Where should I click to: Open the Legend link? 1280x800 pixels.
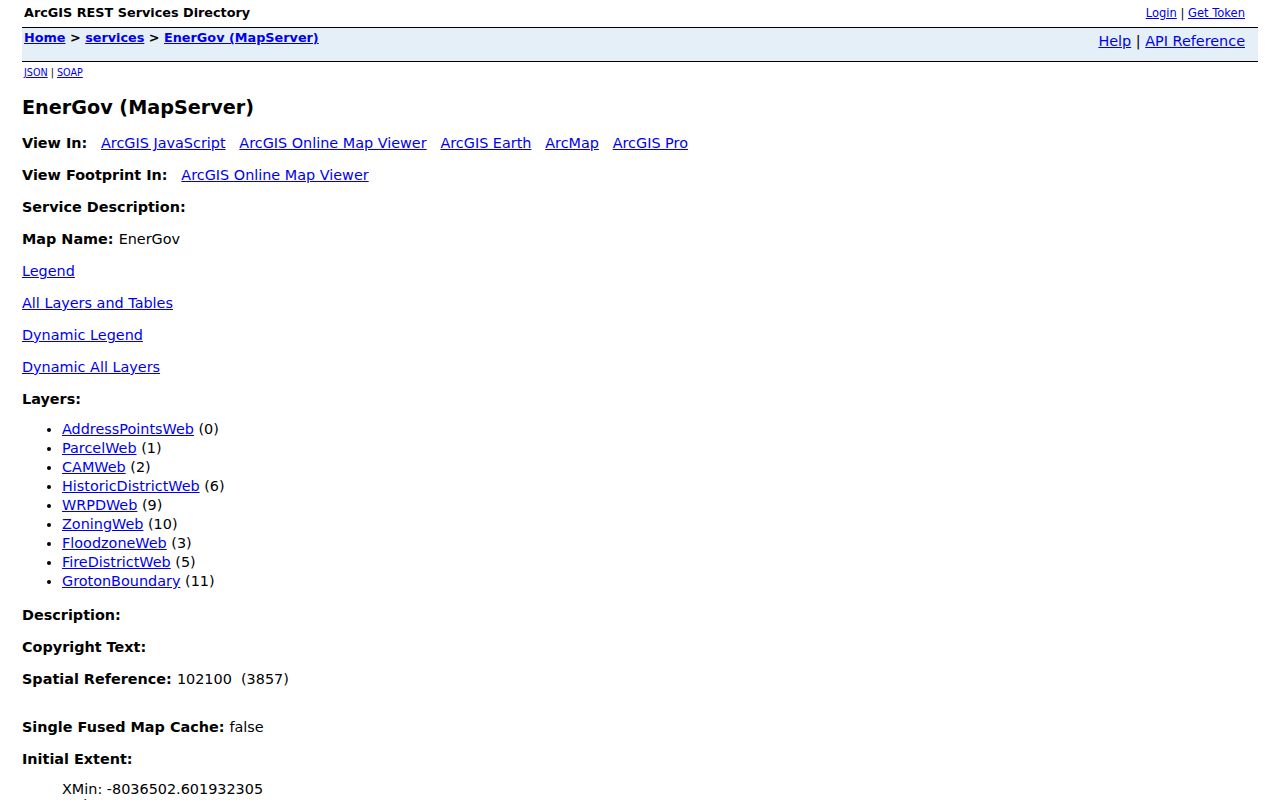coord(48,271)
